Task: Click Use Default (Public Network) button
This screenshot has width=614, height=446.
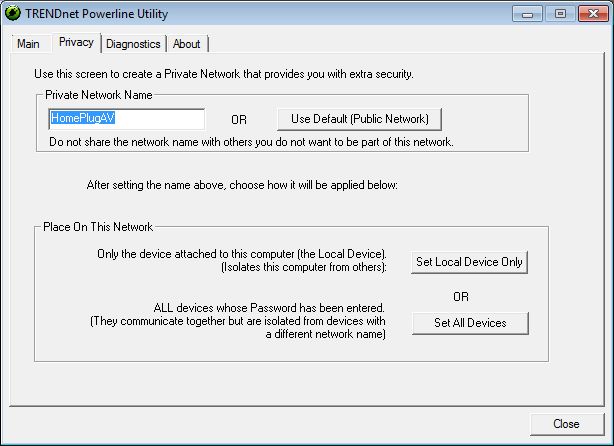Action: [359, 119]
